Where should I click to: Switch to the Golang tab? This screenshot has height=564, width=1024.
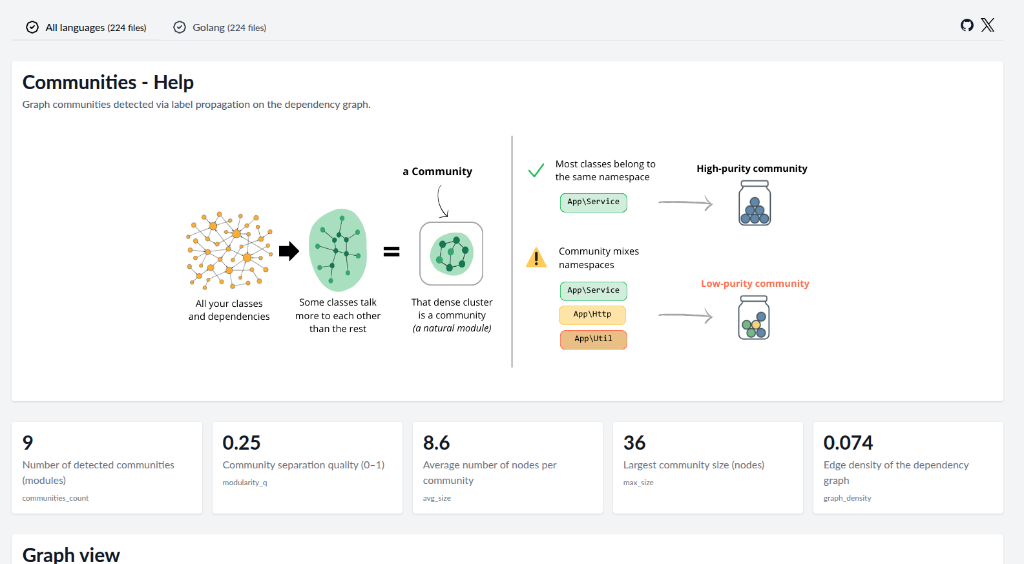point(220,28)
